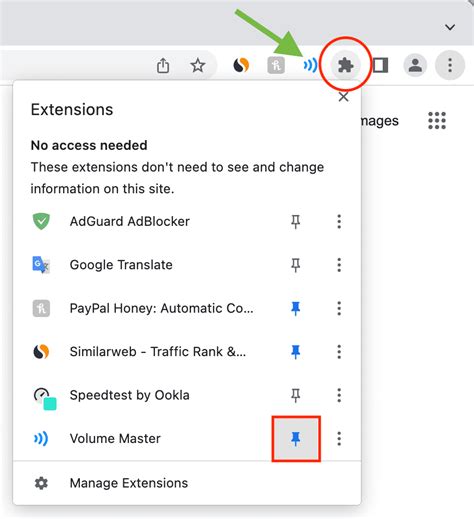474x519 pixels.
Task: Bookmark this page with star icon
Action: click(x=198, y=65)
